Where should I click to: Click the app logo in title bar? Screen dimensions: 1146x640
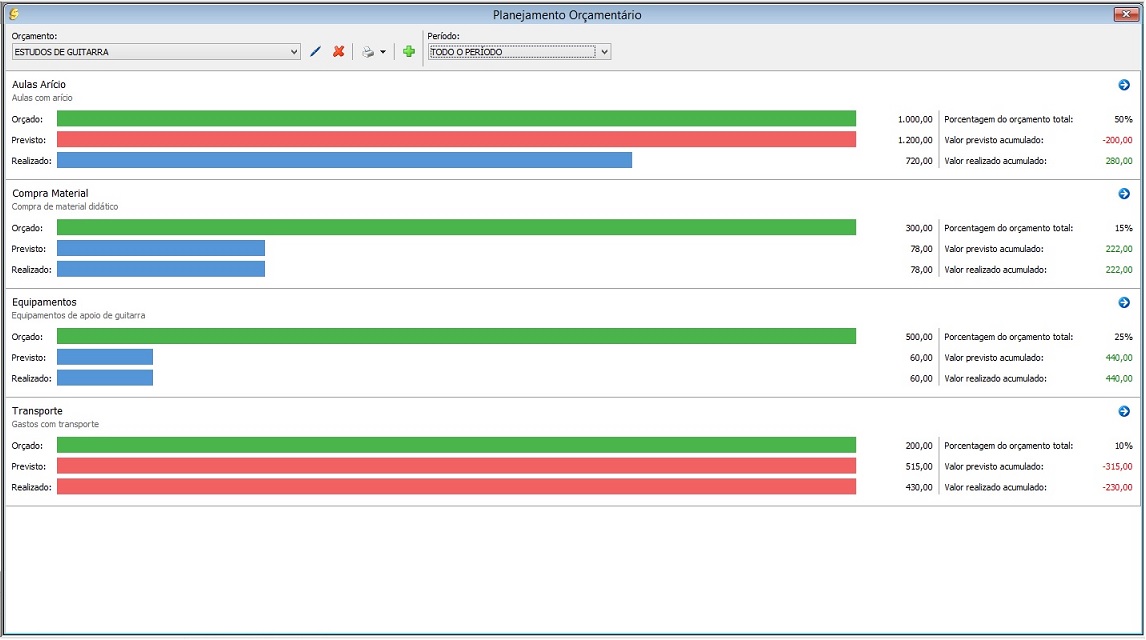tap(13, 14)
